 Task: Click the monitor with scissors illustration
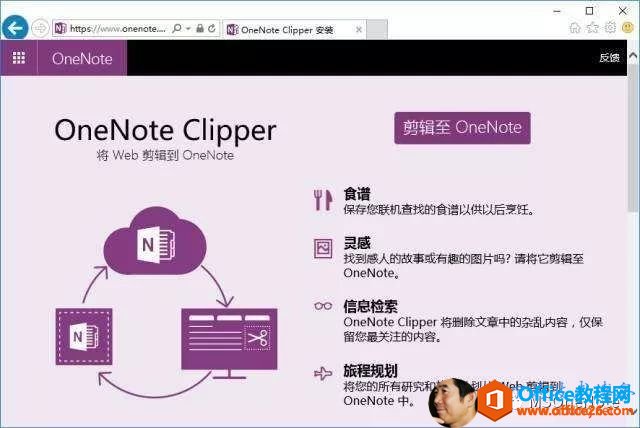(229, 344)
